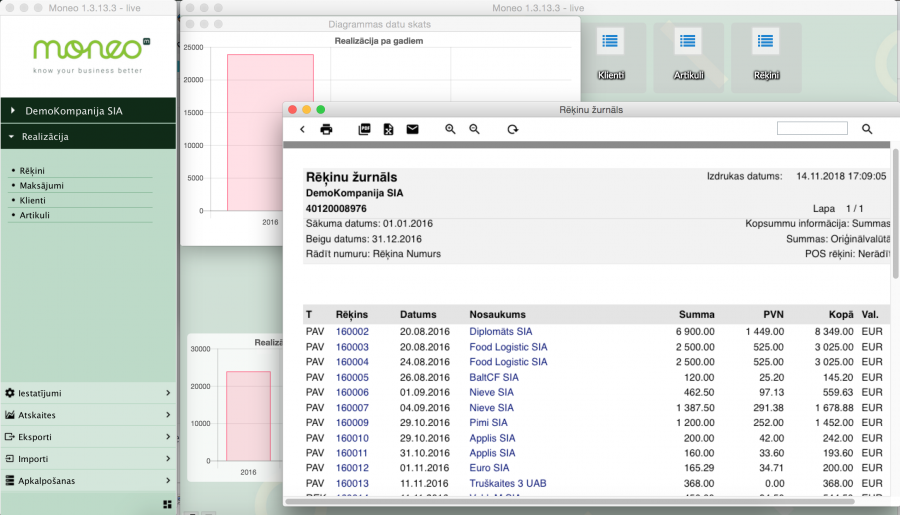Click the Food Logistic SIA link for invoice 160003
Screen dimensions: 900x515
(x=508, y=347)
